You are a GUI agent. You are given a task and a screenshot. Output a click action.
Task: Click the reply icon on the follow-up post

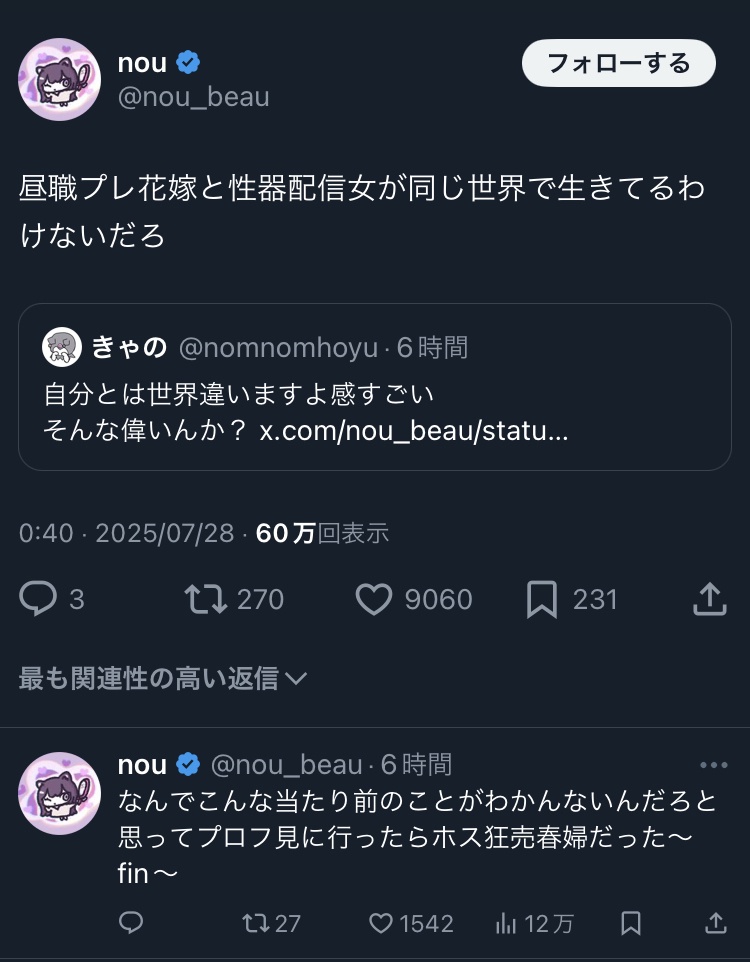[131, 923]
